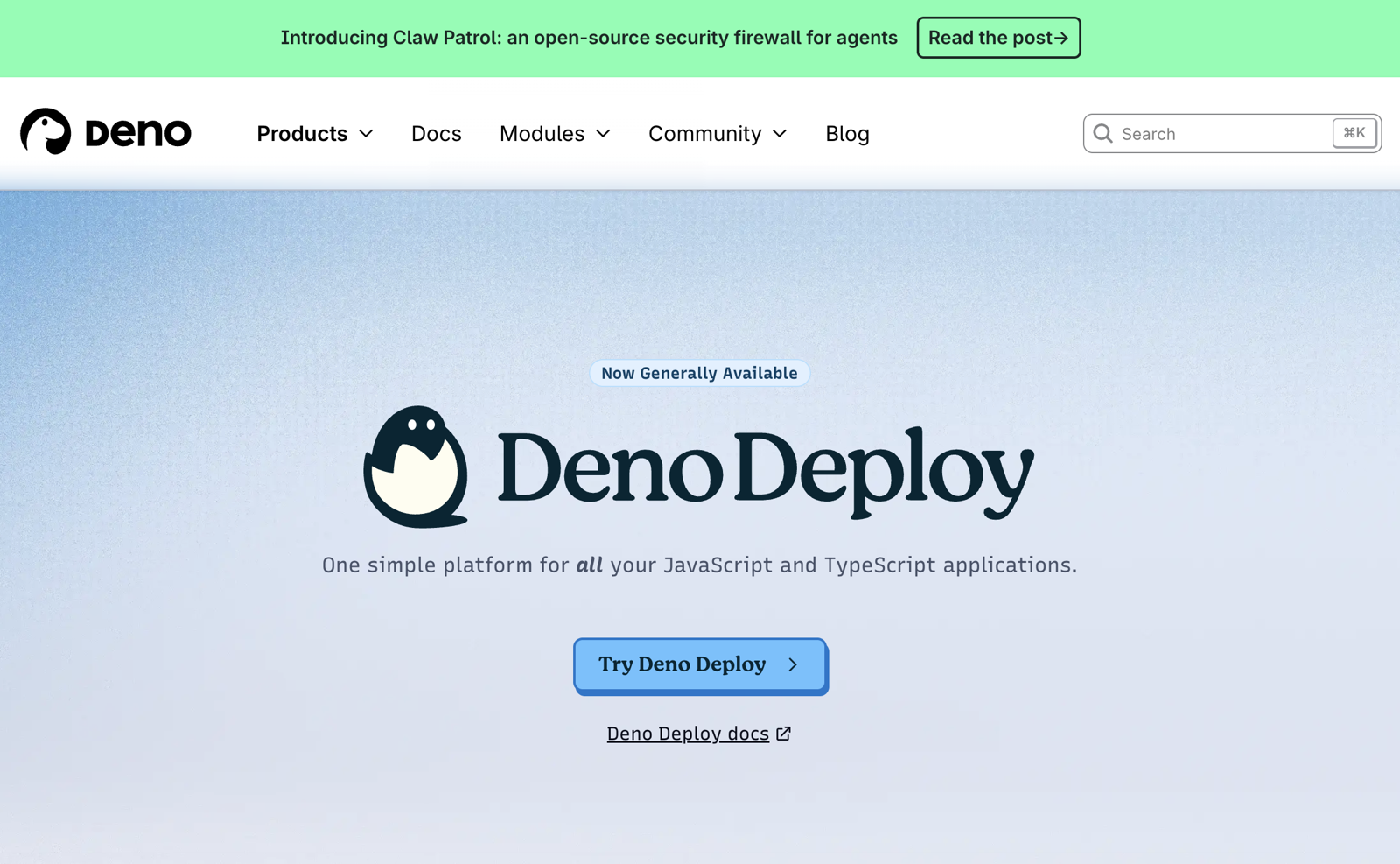Viewport: 1400px width, 864px height.
Task: Click the external-link icon beside Deploy docs
Action: (784, 734)
